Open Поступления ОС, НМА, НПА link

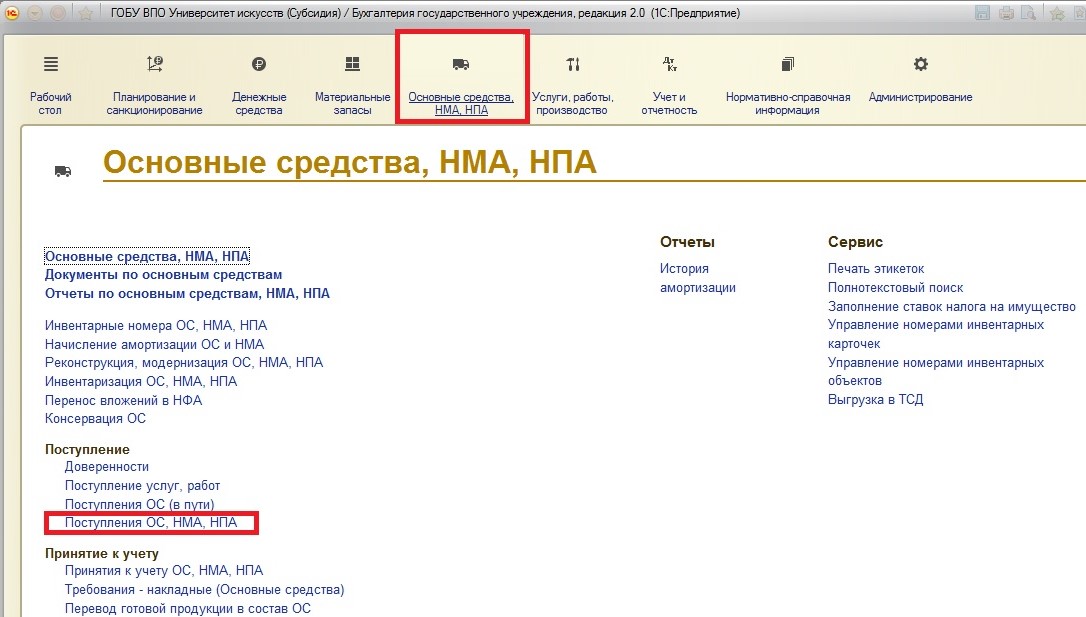tap(151, 523)
